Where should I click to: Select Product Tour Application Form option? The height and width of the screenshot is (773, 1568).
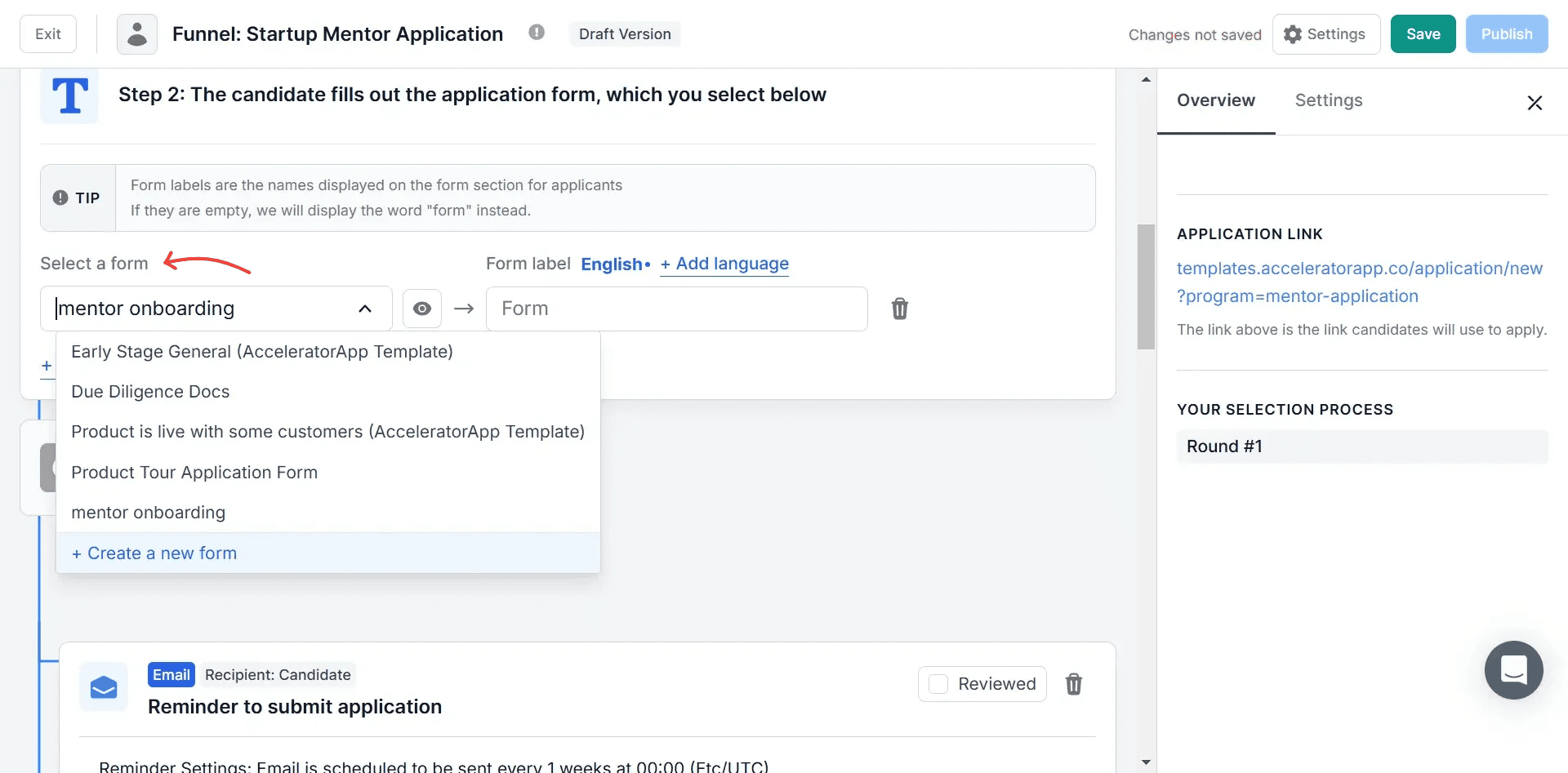click(x=194, y=473)
